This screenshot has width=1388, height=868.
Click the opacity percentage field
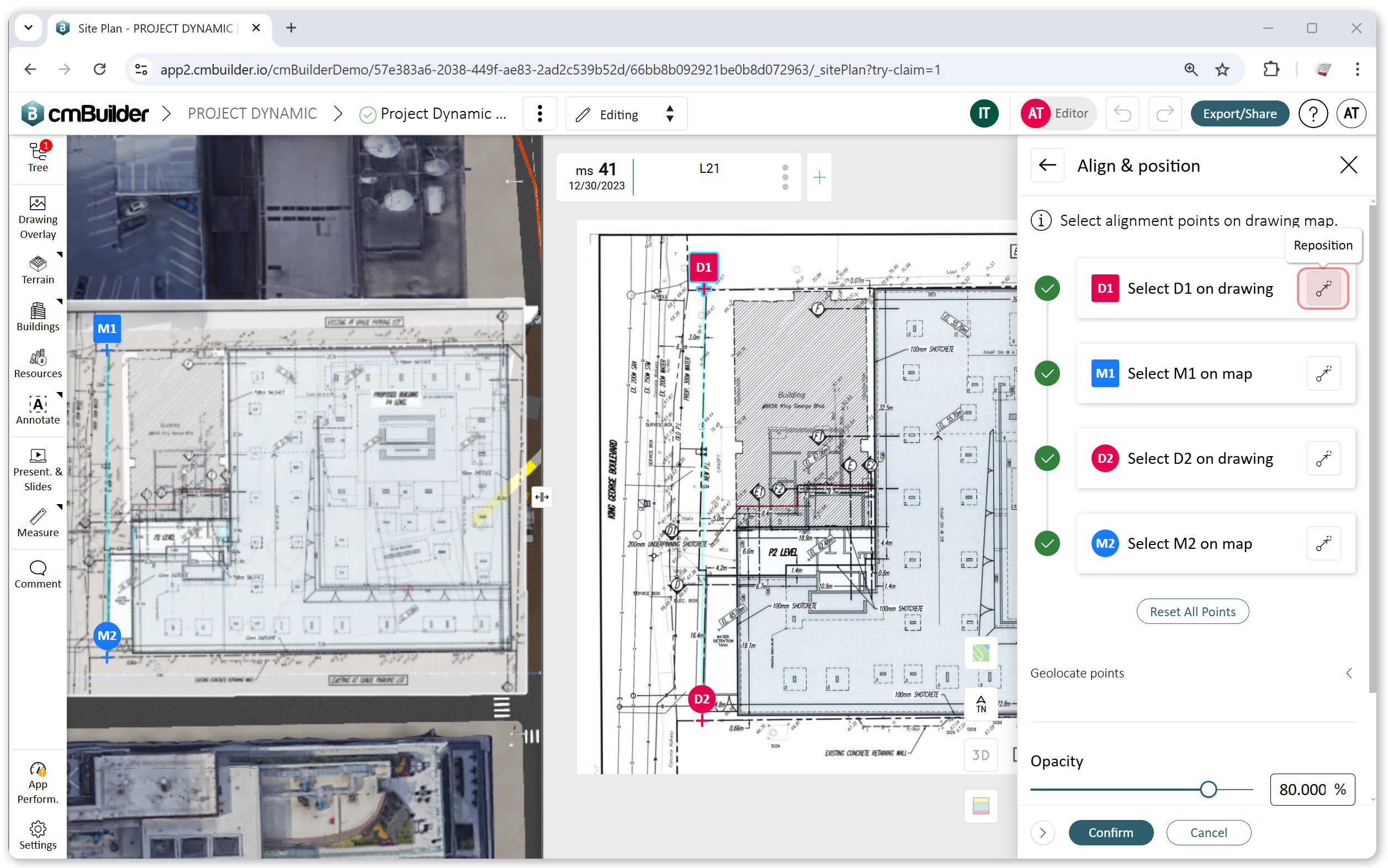pyautogui.click(x=1312, y=790)
